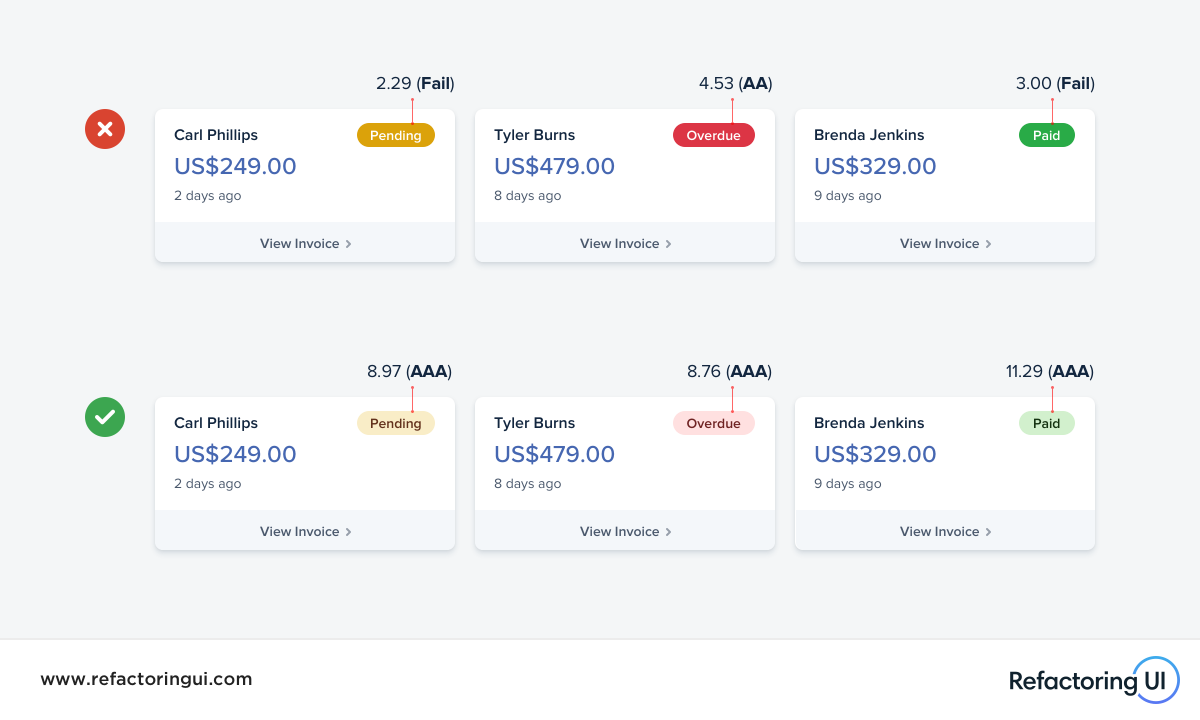1200x720 pixels.
Task: Open the www.refactoringui.com link
Action: [x=146, y=679]
